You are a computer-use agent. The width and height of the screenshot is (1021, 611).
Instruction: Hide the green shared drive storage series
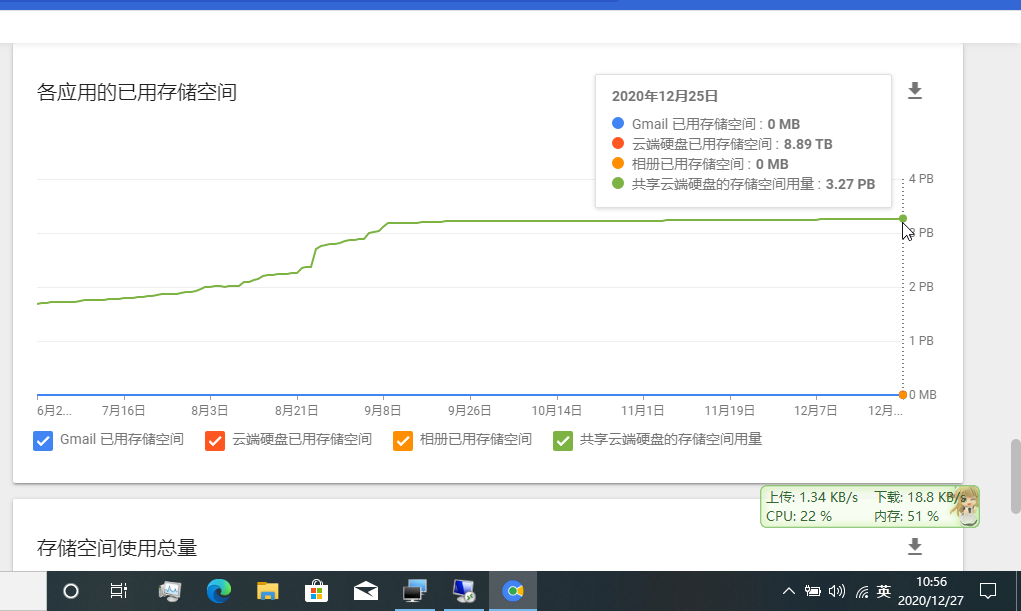point(563,440)
